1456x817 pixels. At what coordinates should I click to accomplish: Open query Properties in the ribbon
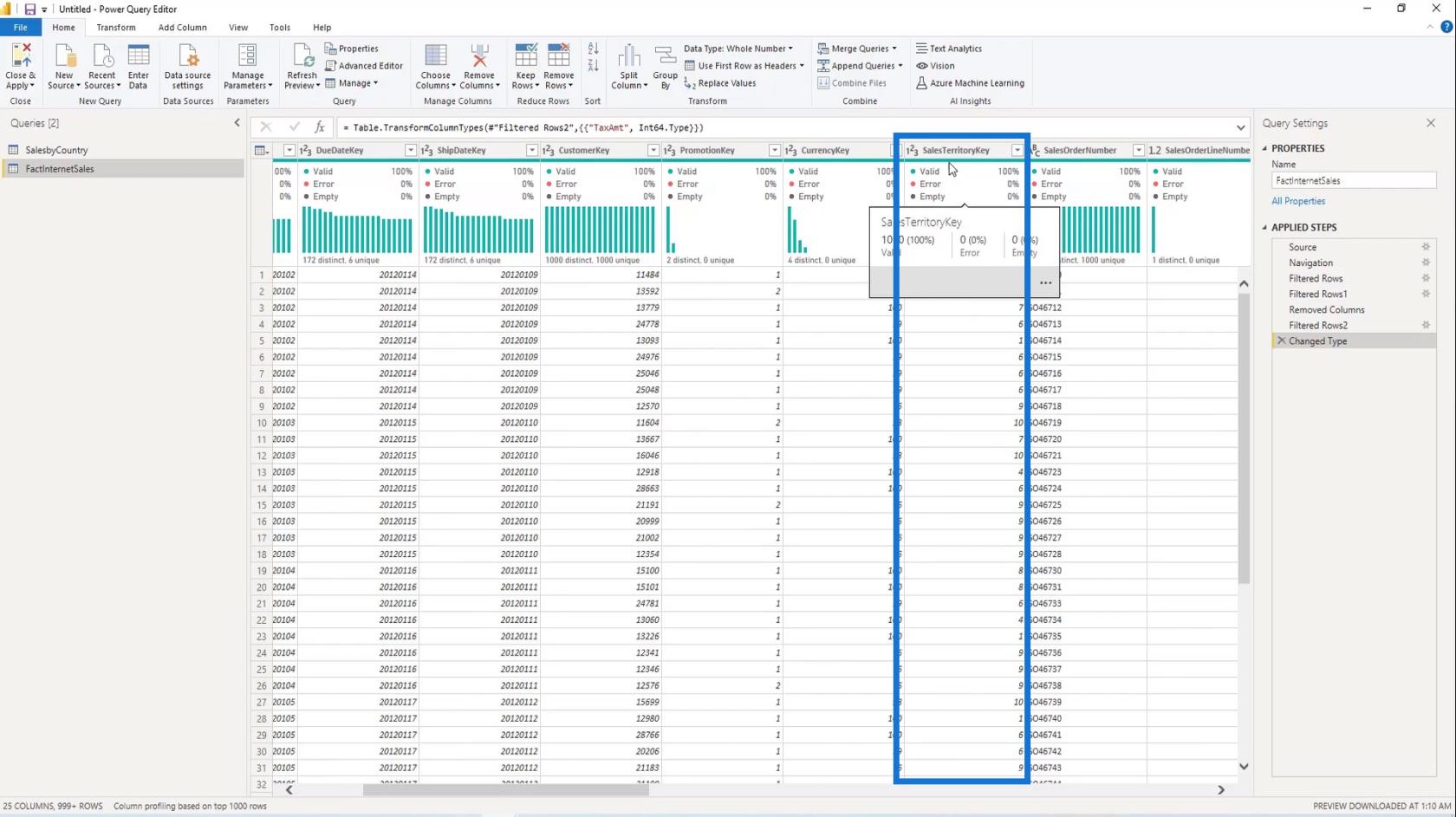[x=351, y=49]
